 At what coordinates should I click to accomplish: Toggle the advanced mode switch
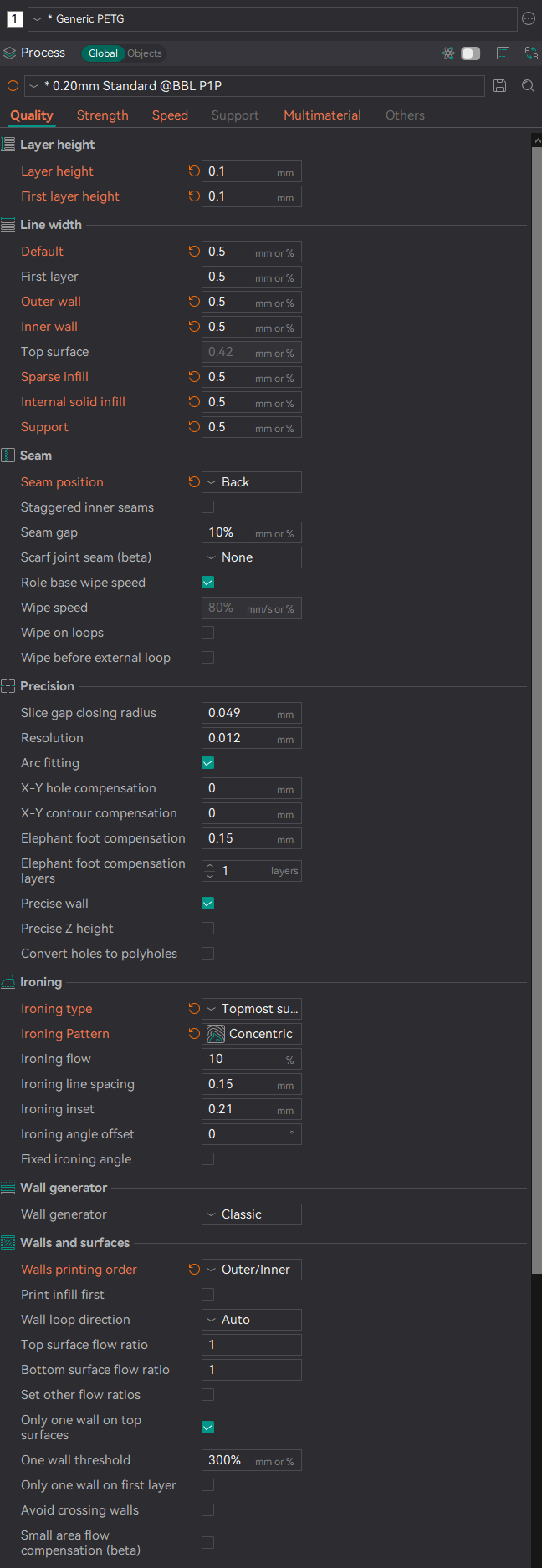click(x=471, y=53)
